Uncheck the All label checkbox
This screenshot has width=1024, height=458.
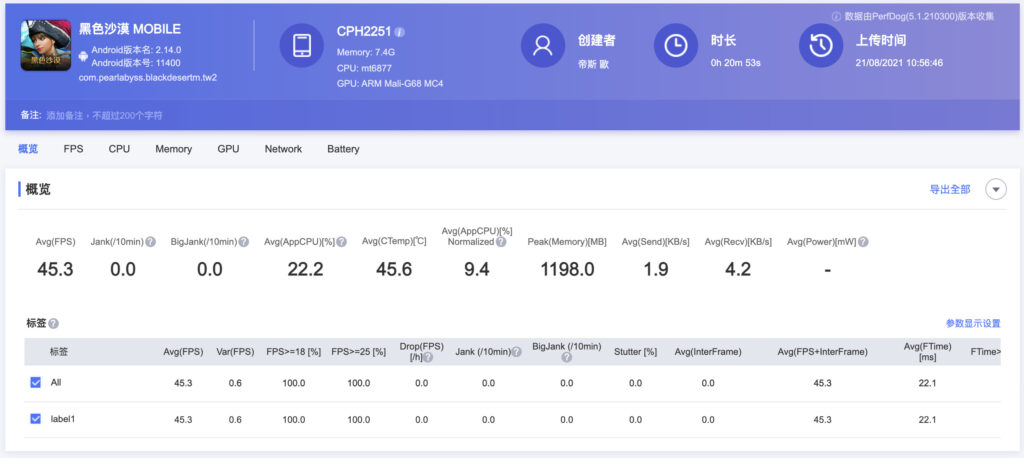35,383
